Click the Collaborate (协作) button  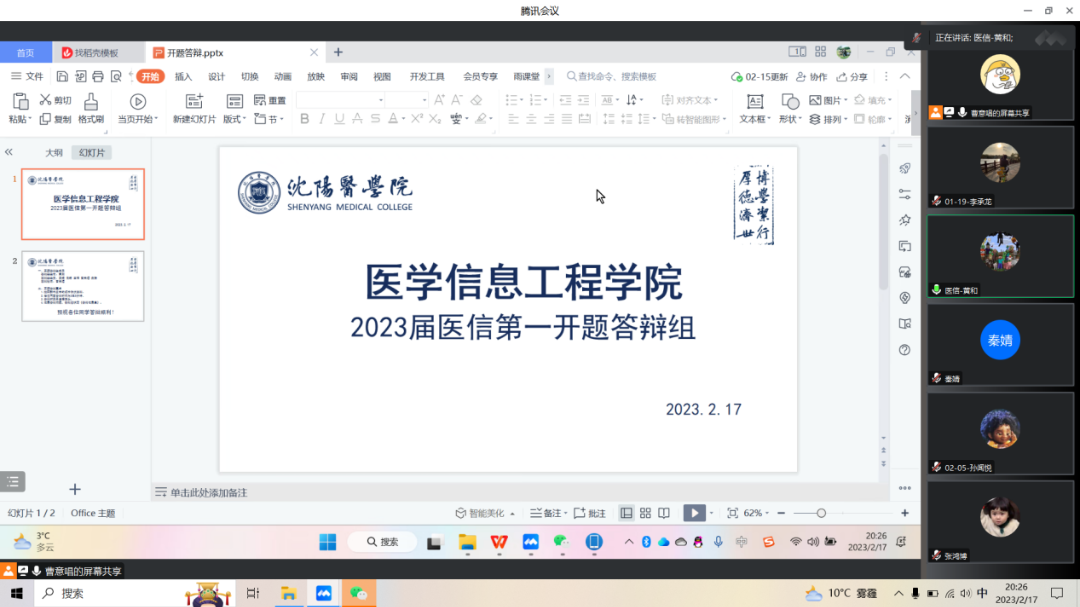[812, 76]
